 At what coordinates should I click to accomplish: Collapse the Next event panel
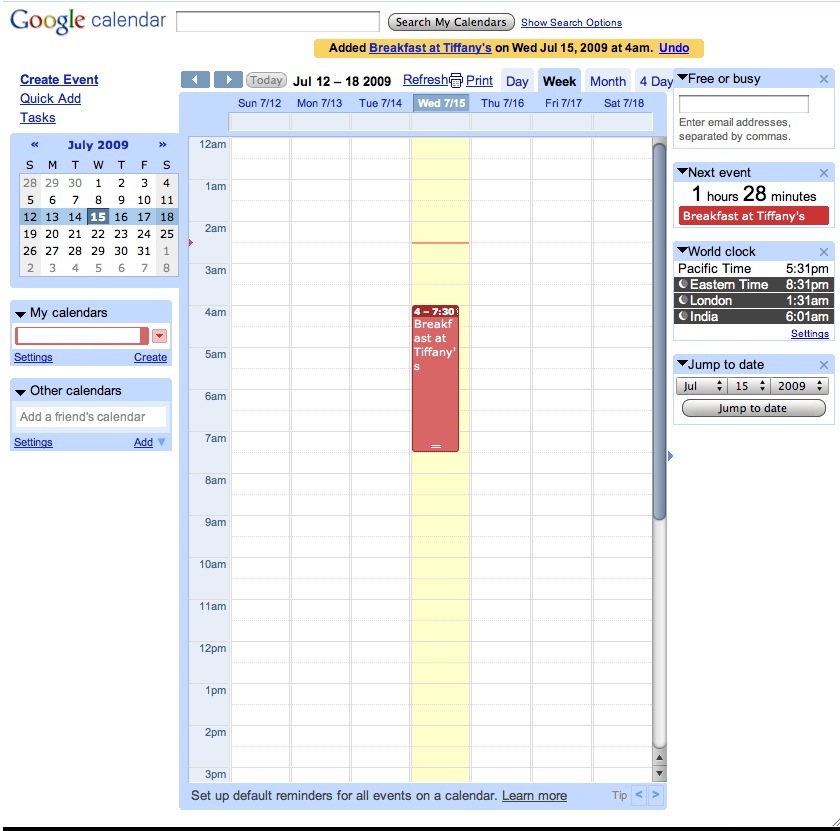coord(682,172)
